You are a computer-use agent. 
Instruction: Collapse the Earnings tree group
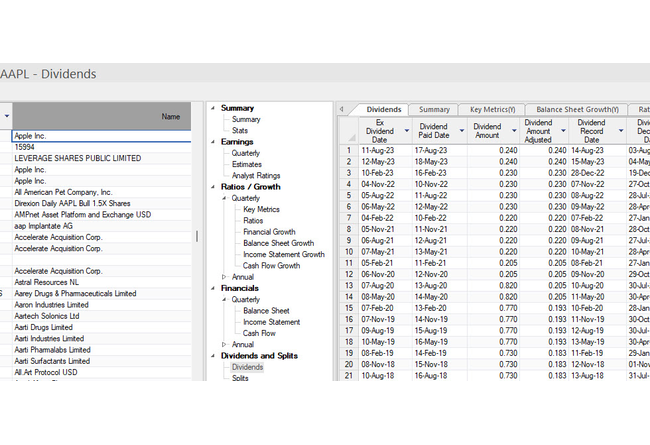click(x=213, y=142)
